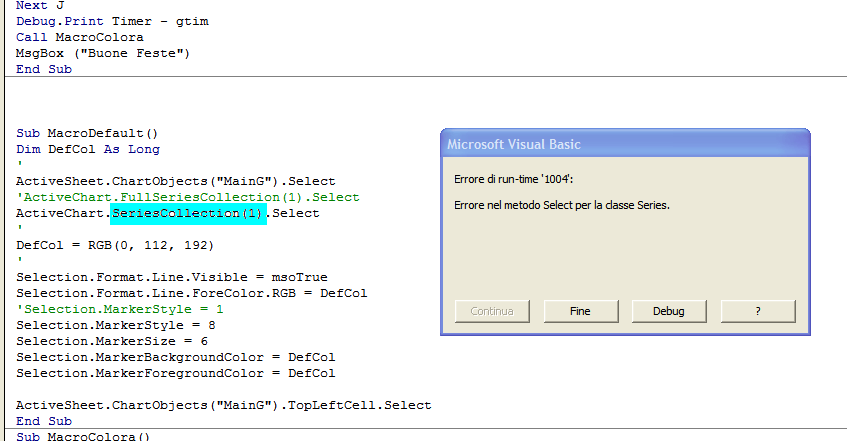Click the line 'Call MacroColora'
The width and height of the screenshot is (847, 441).
point(80,37)
